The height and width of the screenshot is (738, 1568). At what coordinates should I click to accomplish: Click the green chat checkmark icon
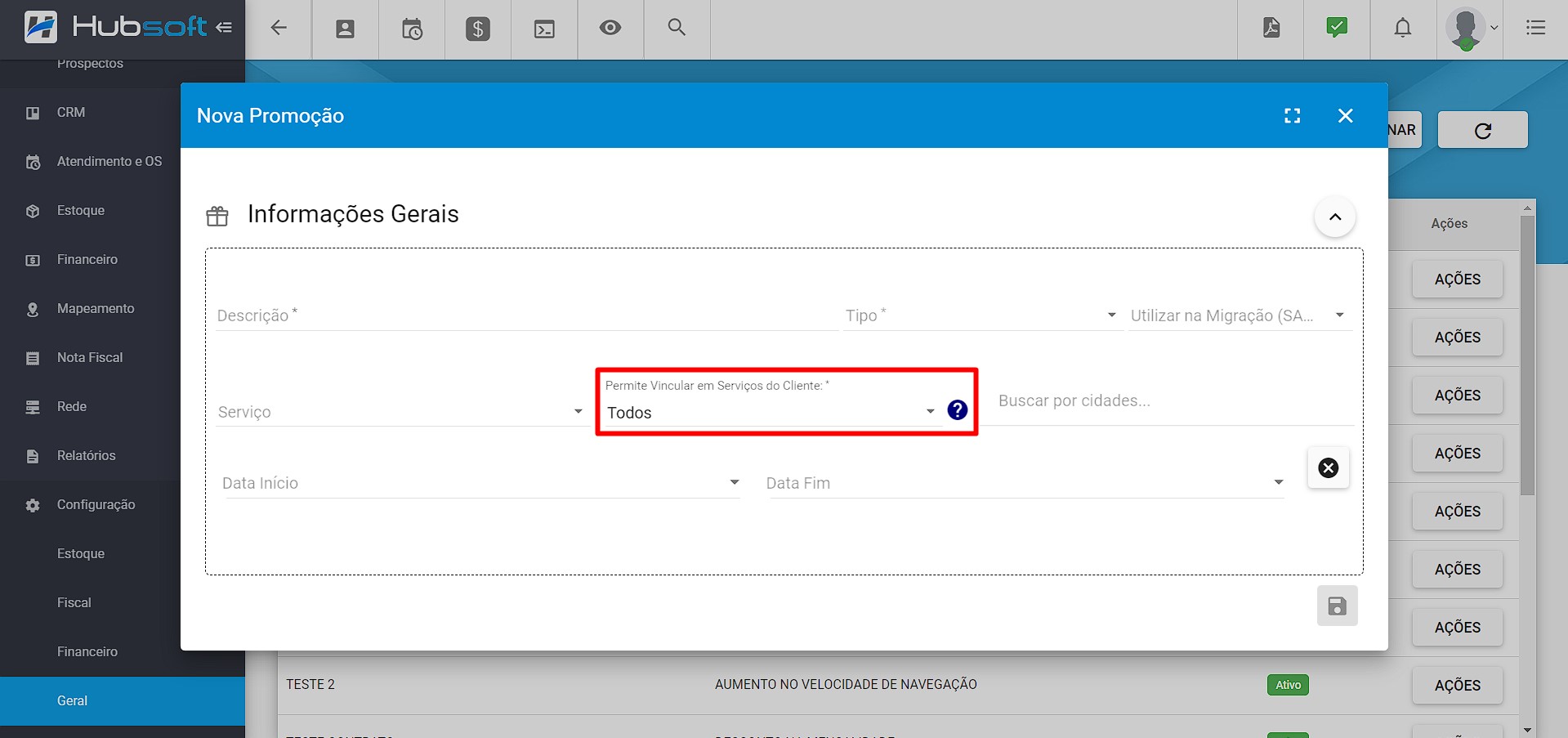coord(1337,27)
